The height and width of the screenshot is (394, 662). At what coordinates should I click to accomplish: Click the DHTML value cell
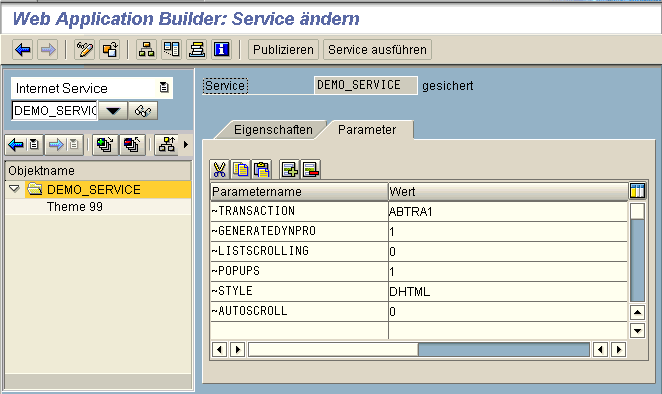(508, 291)
